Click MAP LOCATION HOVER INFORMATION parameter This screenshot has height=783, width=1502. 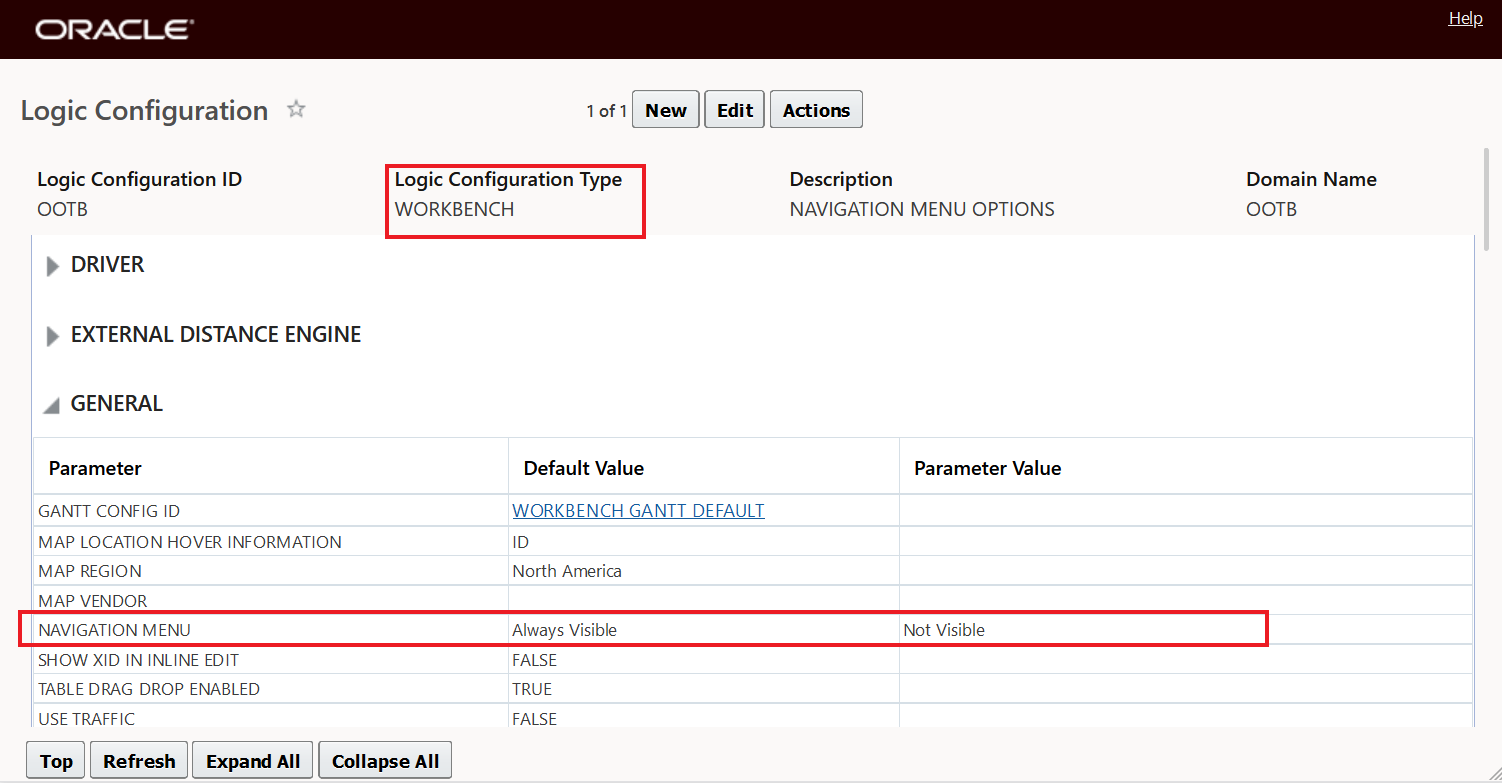point(190,542)
